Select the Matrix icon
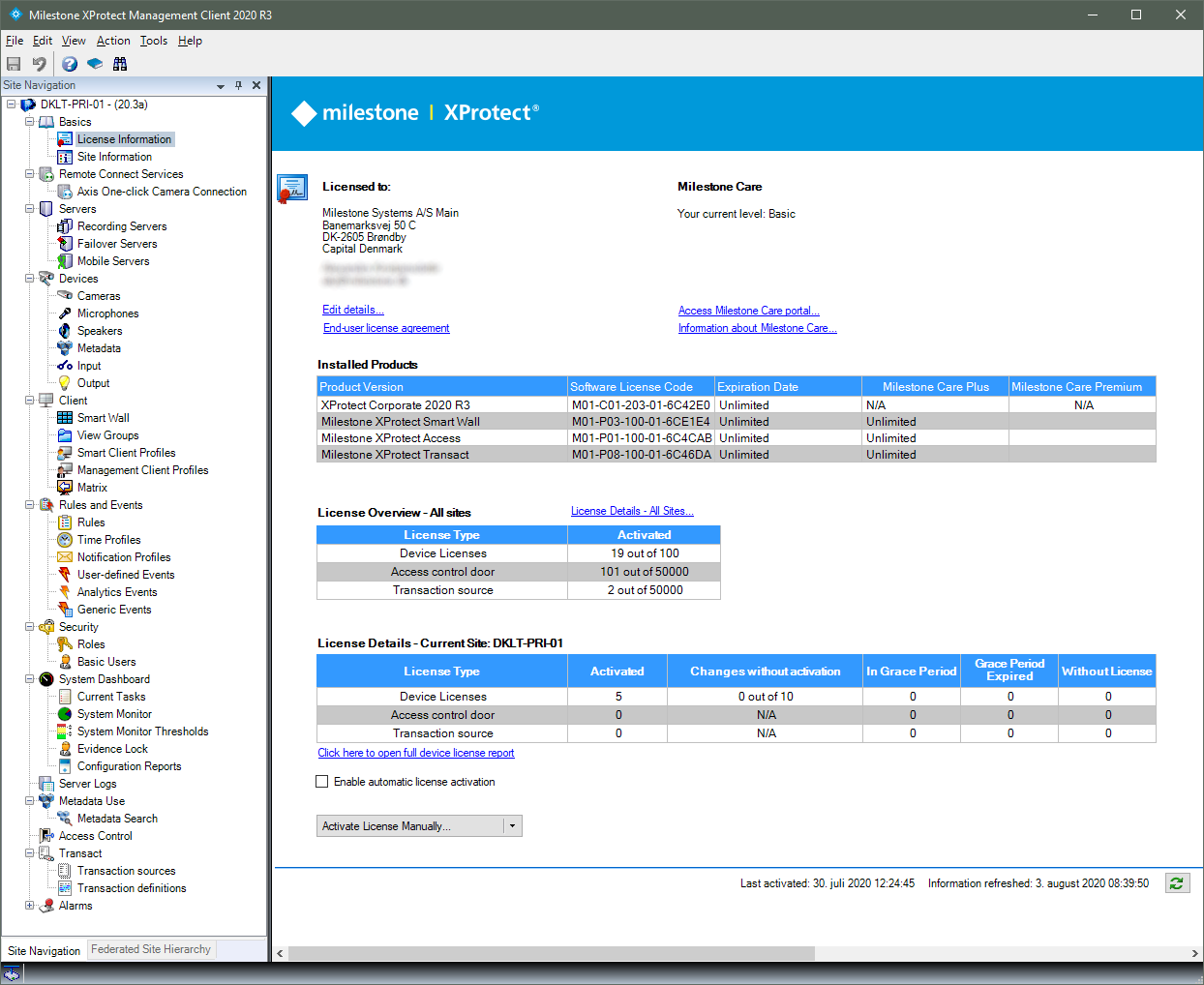Image resolution: width=1204 pixels, height=985 pixels. coord(65,488)
